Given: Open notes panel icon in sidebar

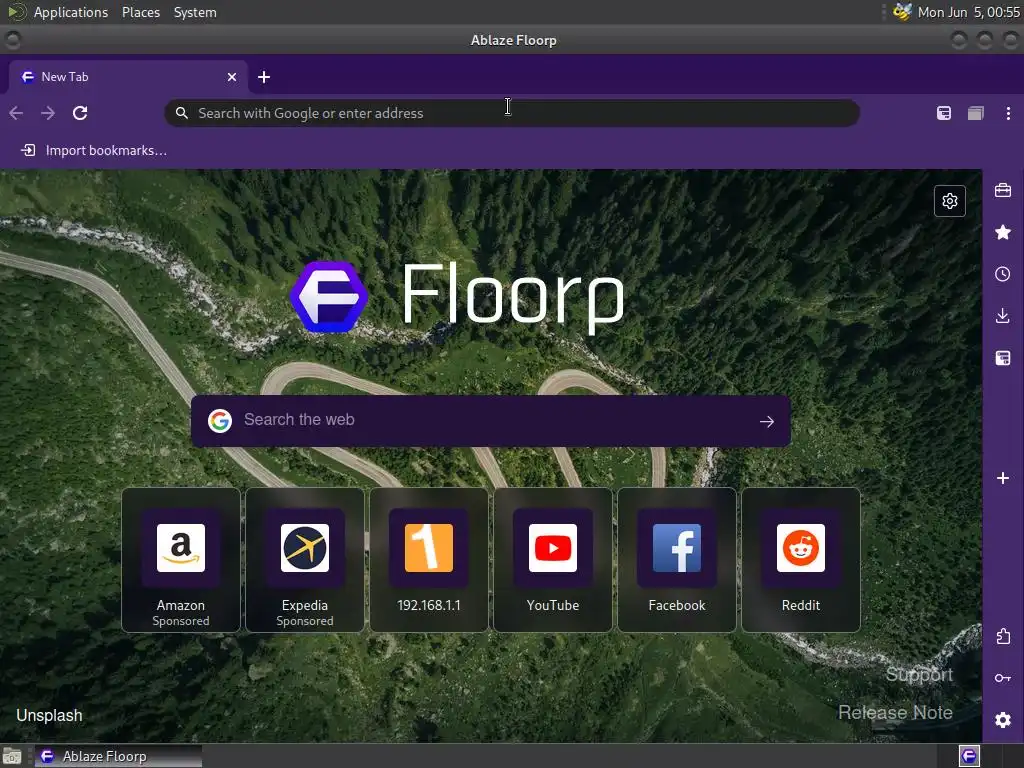Looking at the screenshot, I should pyautogui.click(x=1003, y=358).
